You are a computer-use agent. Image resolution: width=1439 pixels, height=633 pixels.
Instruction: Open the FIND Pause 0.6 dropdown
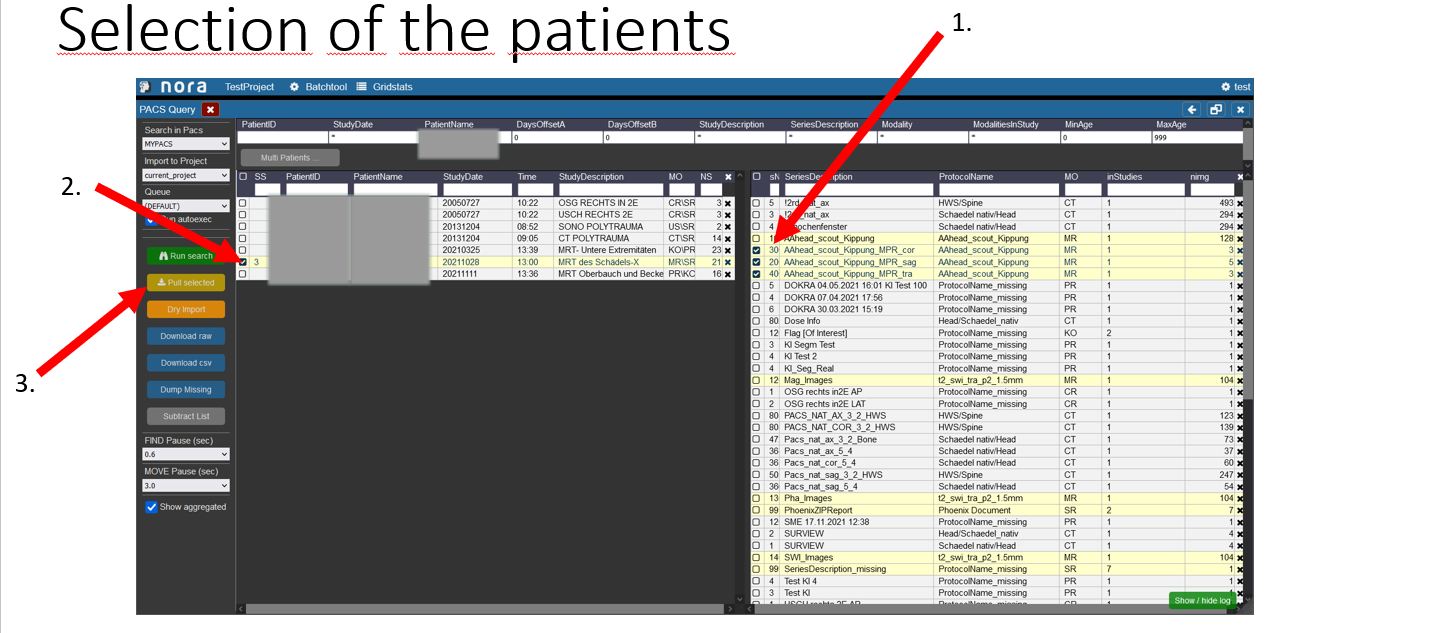pyautogui.click(x=186, y=454)
